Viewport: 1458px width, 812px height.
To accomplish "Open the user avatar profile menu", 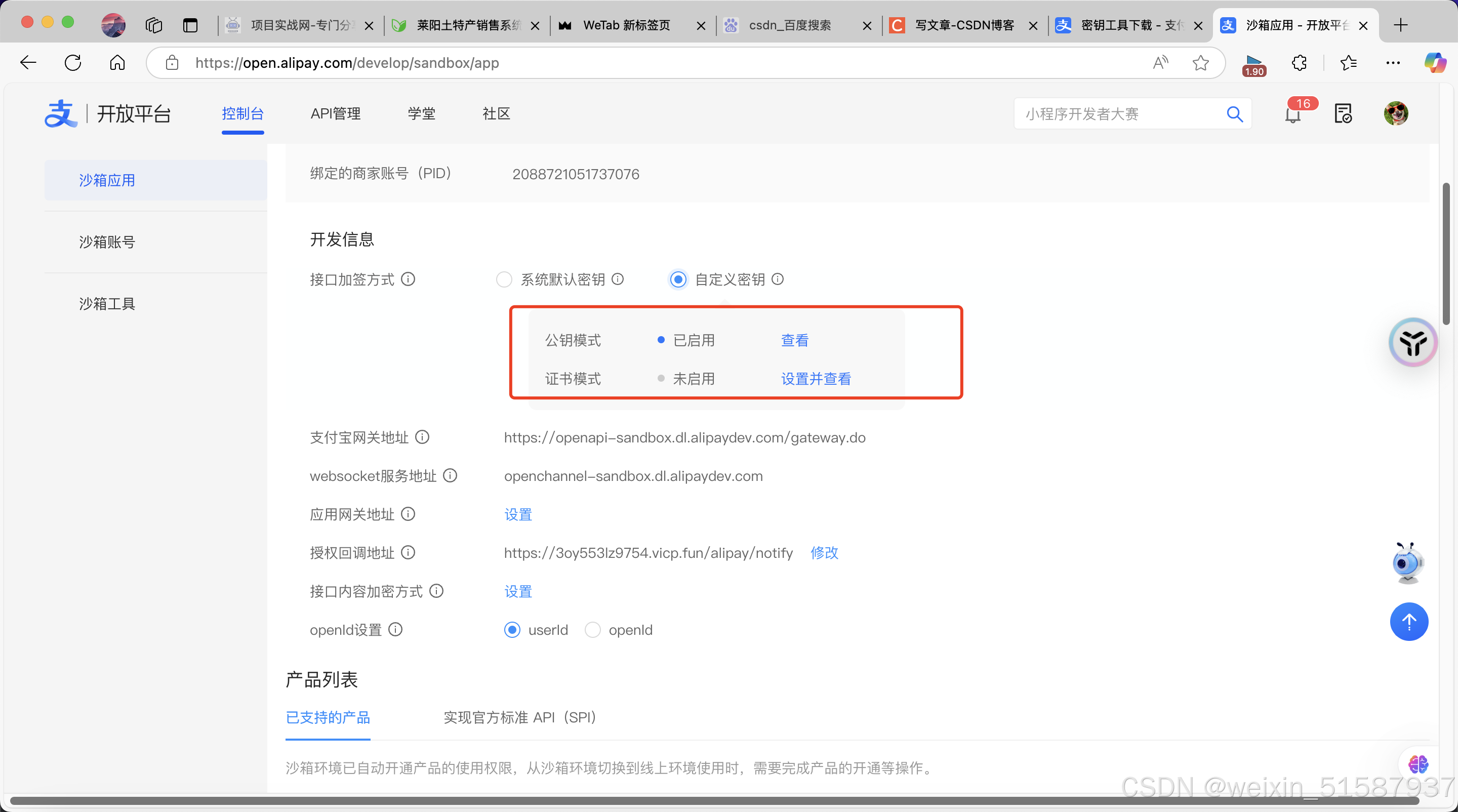I will pos(1395,113).
